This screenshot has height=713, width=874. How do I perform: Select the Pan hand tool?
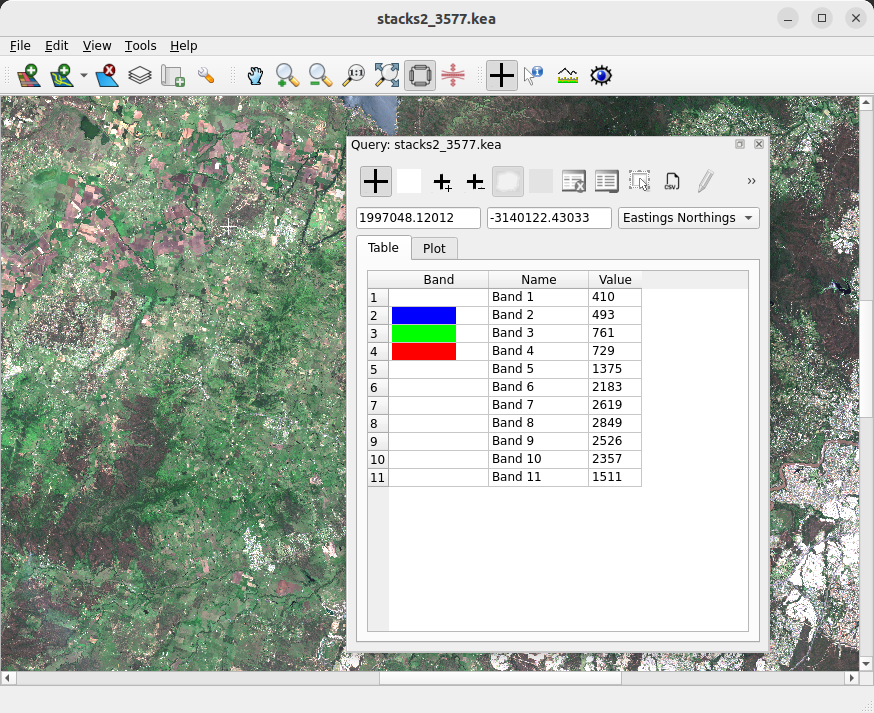pyautogui.click(x=255, y=75)
